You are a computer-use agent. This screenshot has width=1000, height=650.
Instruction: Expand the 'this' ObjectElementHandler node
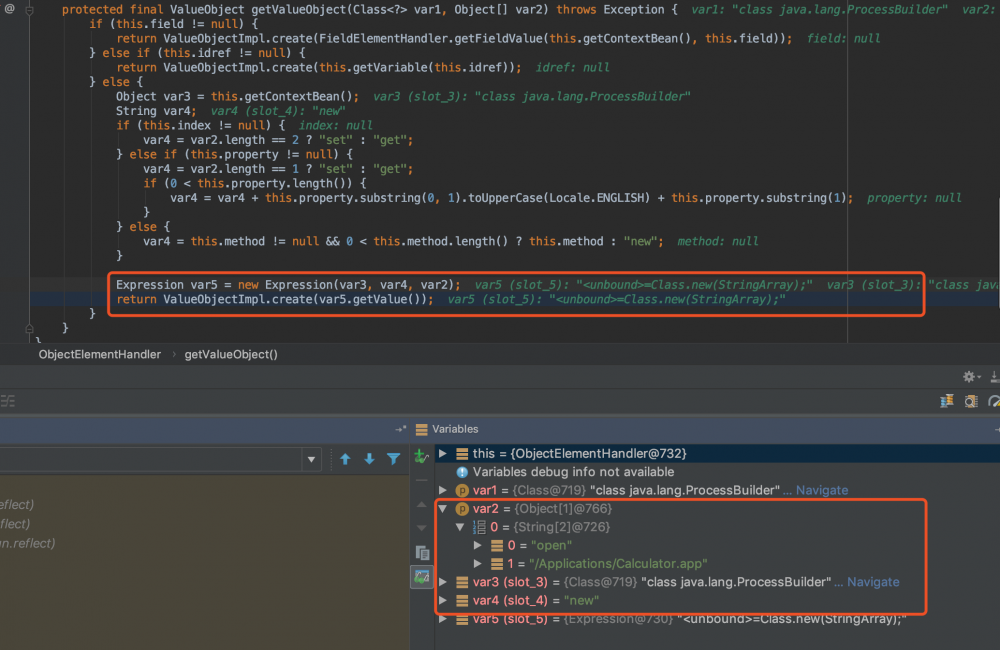[443, 454]
